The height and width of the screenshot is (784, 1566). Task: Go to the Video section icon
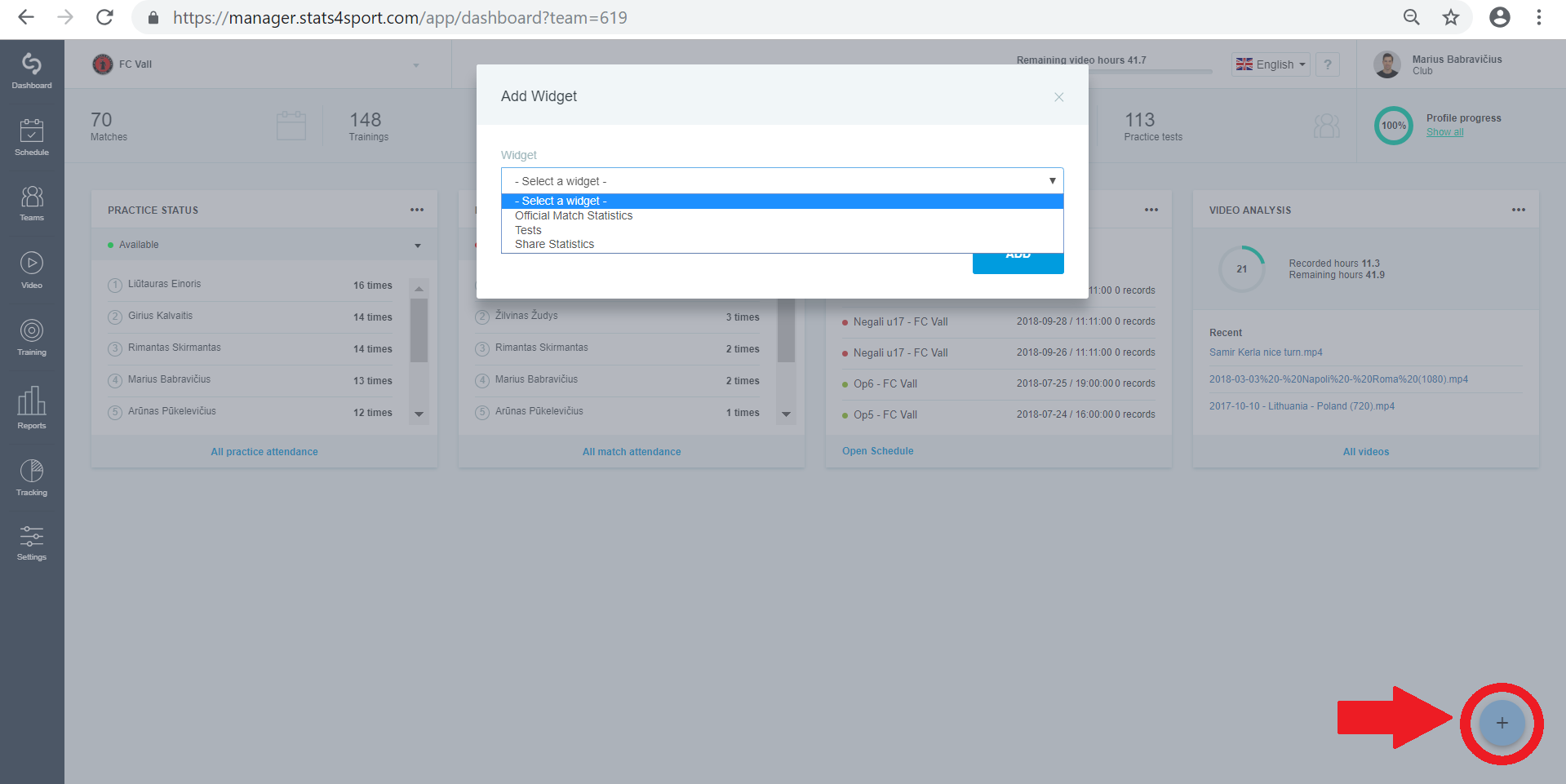[x=32, y=269]
